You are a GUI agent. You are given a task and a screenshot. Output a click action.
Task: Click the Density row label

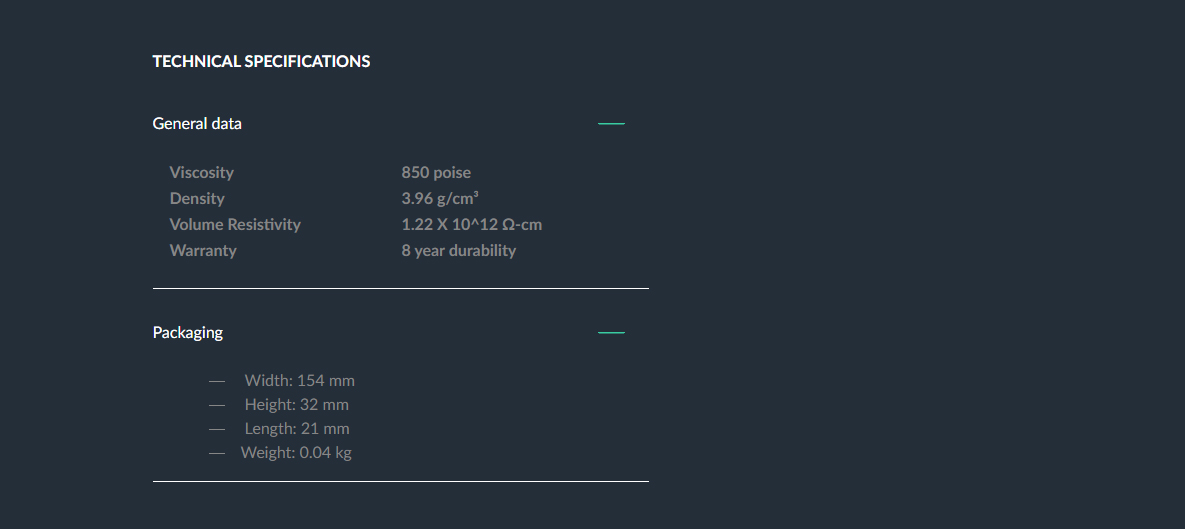tap(197, 198)
